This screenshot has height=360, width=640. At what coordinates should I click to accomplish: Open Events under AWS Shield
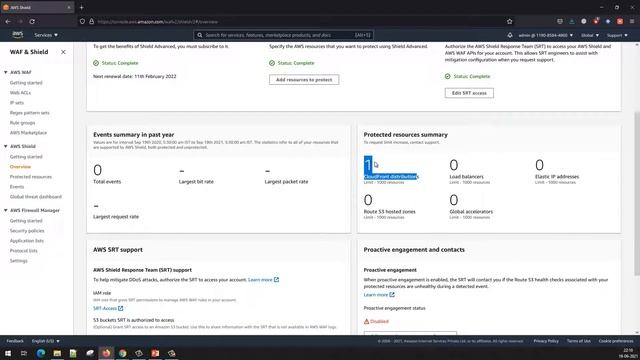(17, 187)
